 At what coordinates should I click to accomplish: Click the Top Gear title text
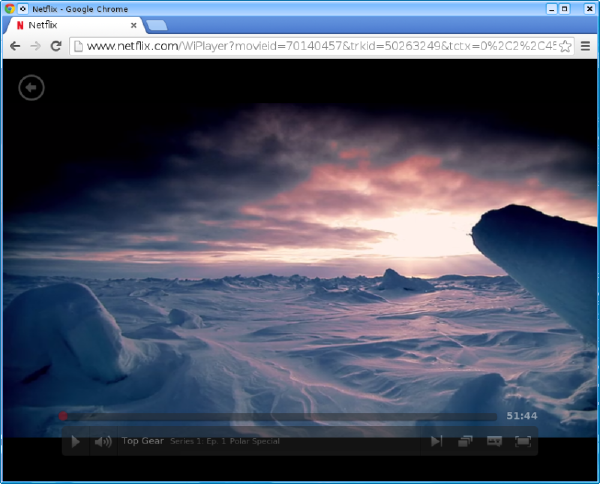(x=143, y=441)
